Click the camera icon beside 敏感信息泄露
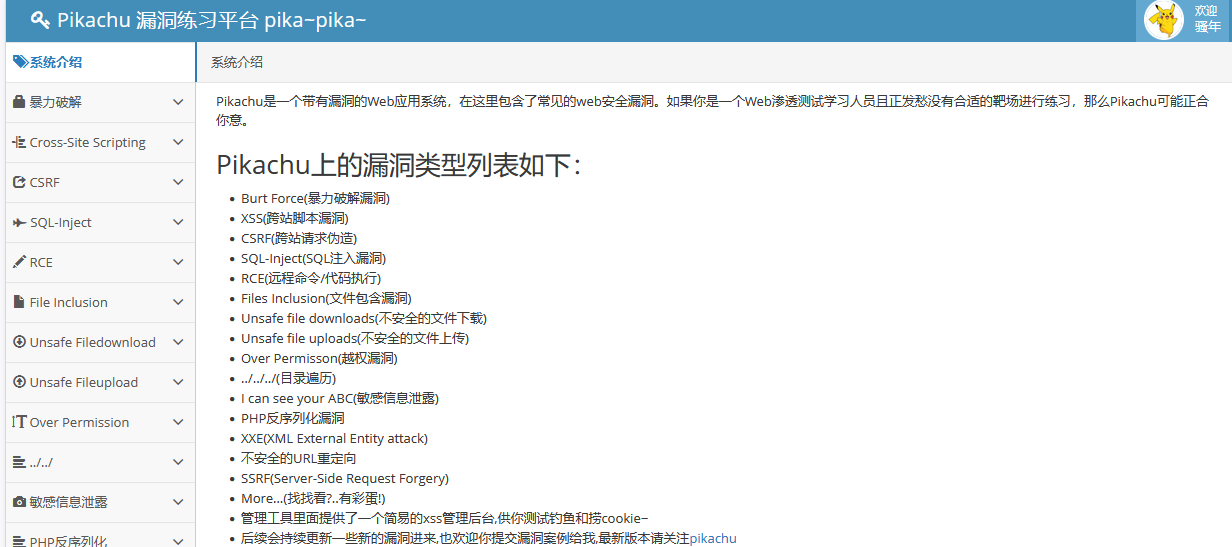 (x=19, y=502)
